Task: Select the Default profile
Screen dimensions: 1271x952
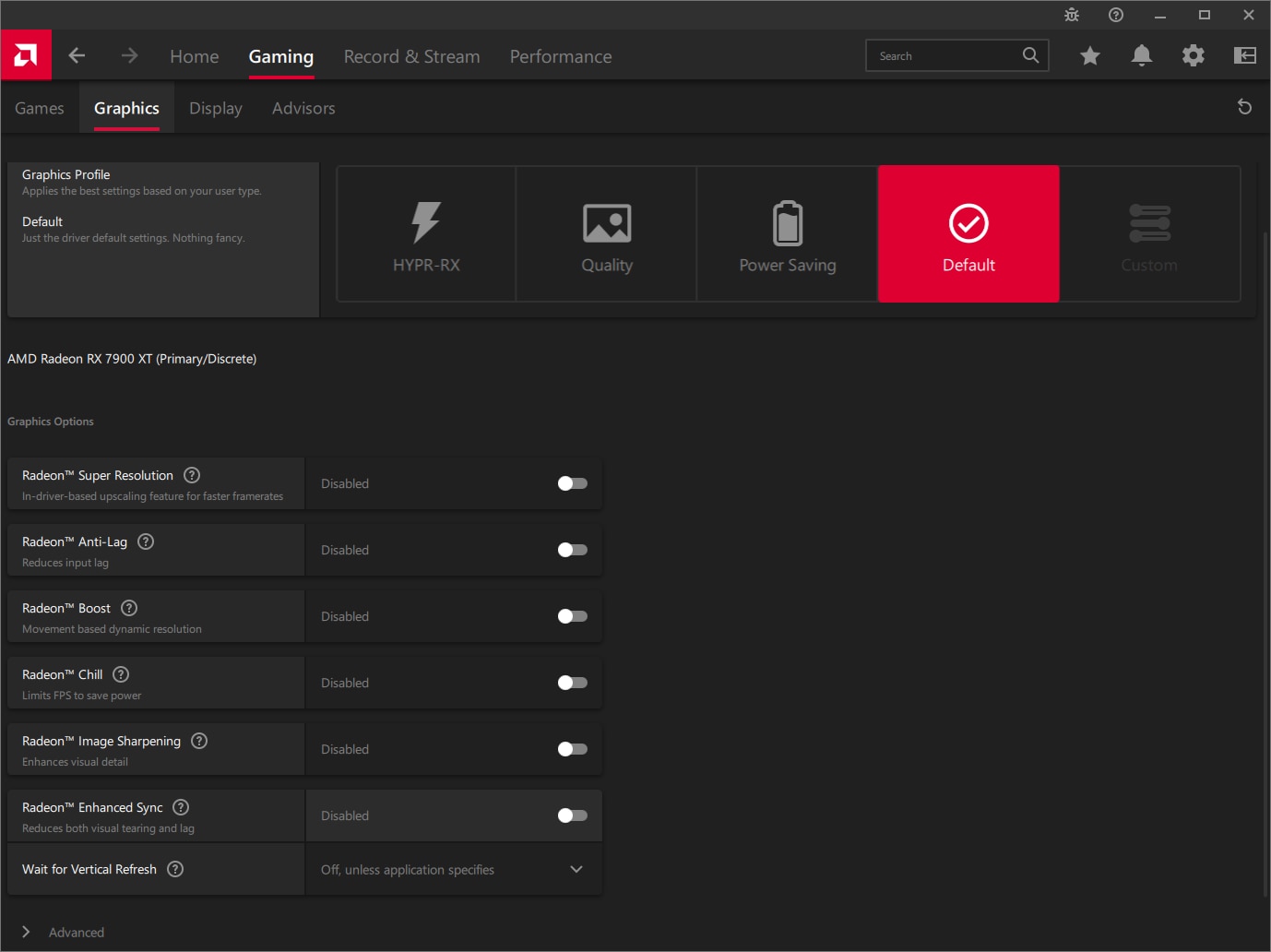Action: [968, 234]
